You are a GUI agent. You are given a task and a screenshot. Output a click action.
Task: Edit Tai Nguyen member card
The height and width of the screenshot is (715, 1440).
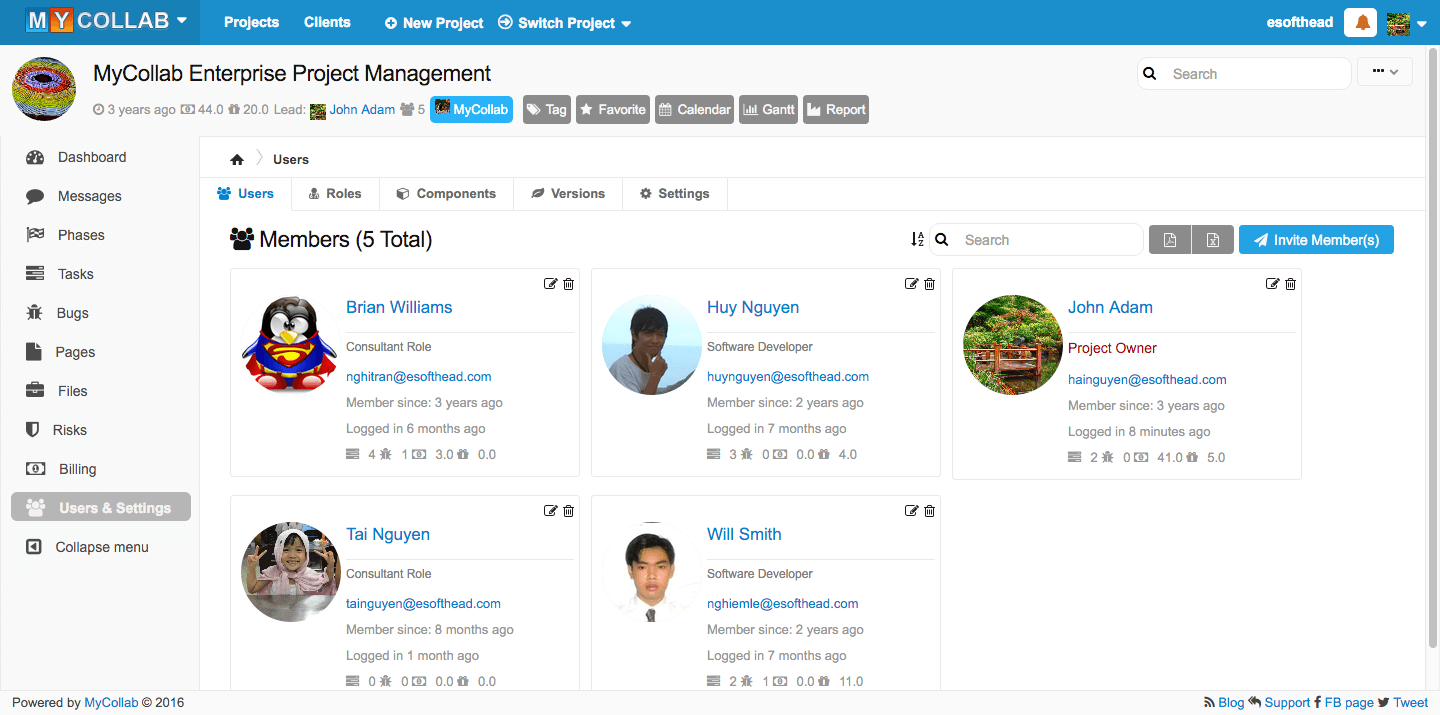[550, 511]
